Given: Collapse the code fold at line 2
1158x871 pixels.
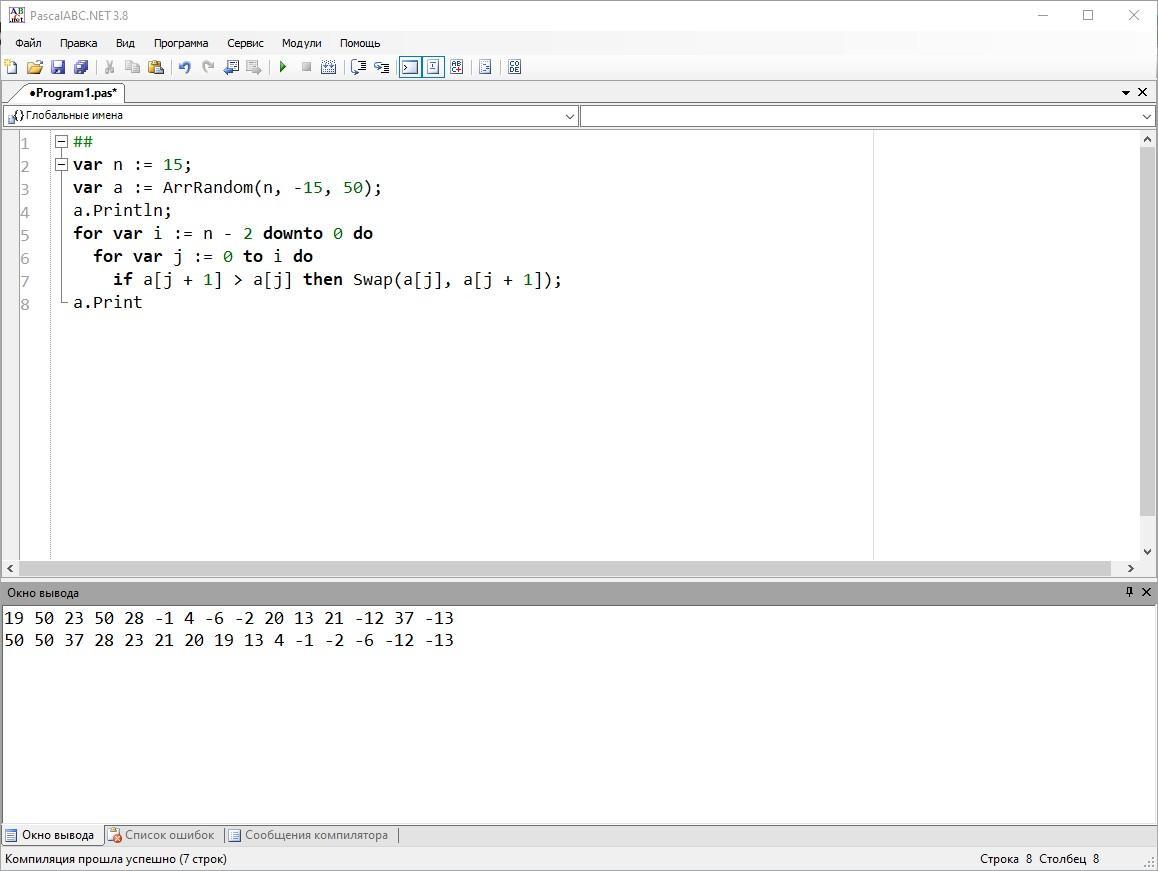Looking at the screenshot, I should point(61,165).
